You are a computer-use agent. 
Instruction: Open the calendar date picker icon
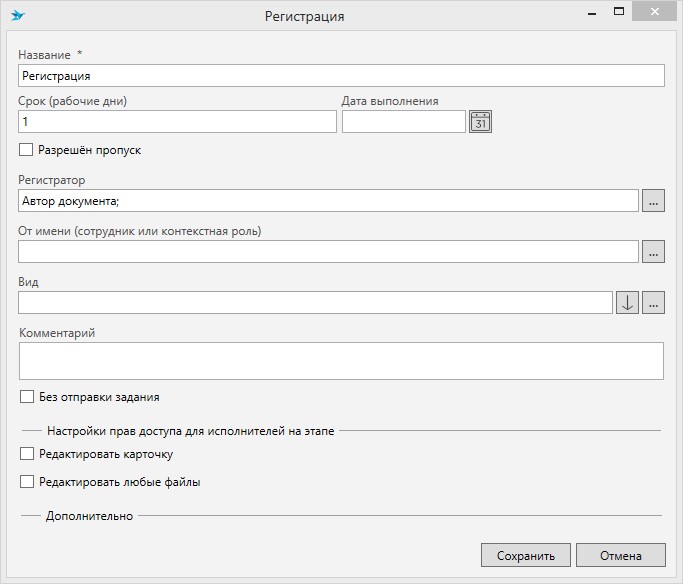point(480,122)
